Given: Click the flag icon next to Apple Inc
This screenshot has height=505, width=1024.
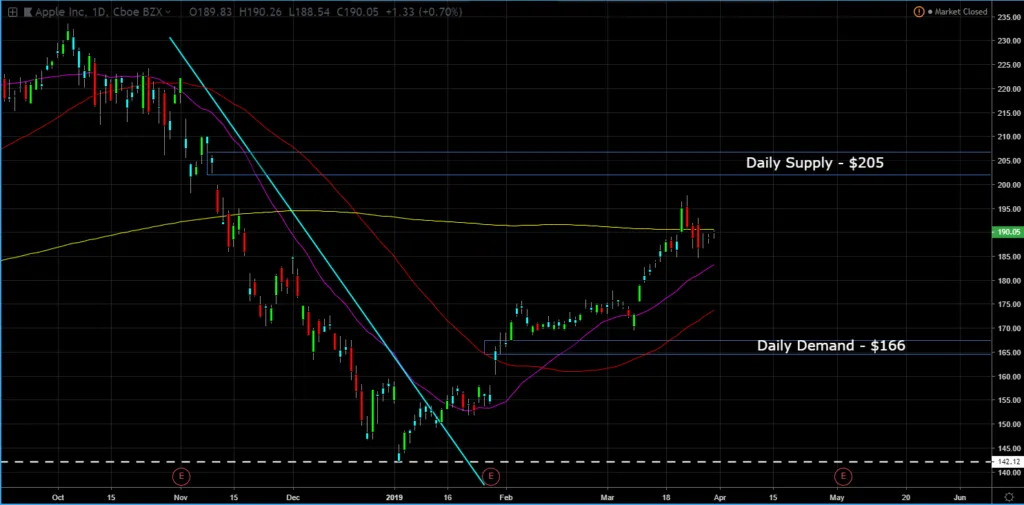Looking at the screenshot, I should point(29,12).
